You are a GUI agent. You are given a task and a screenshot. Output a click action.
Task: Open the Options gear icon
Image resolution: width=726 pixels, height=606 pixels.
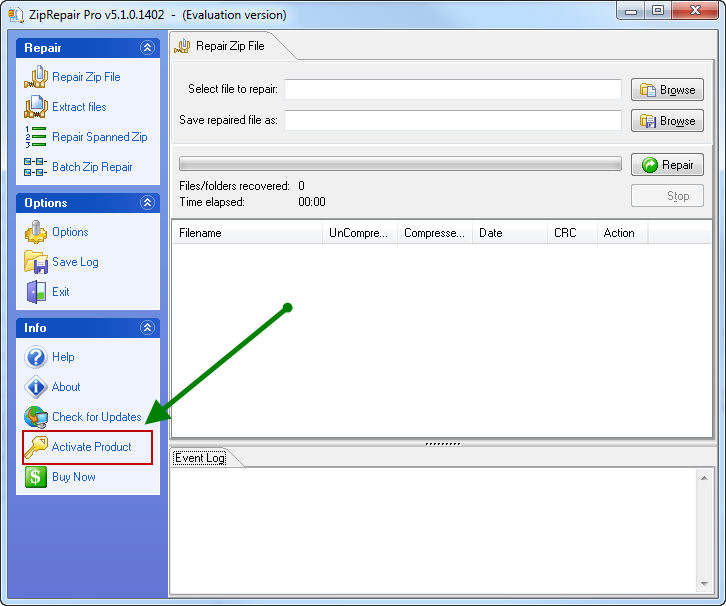tap(36, 232)
